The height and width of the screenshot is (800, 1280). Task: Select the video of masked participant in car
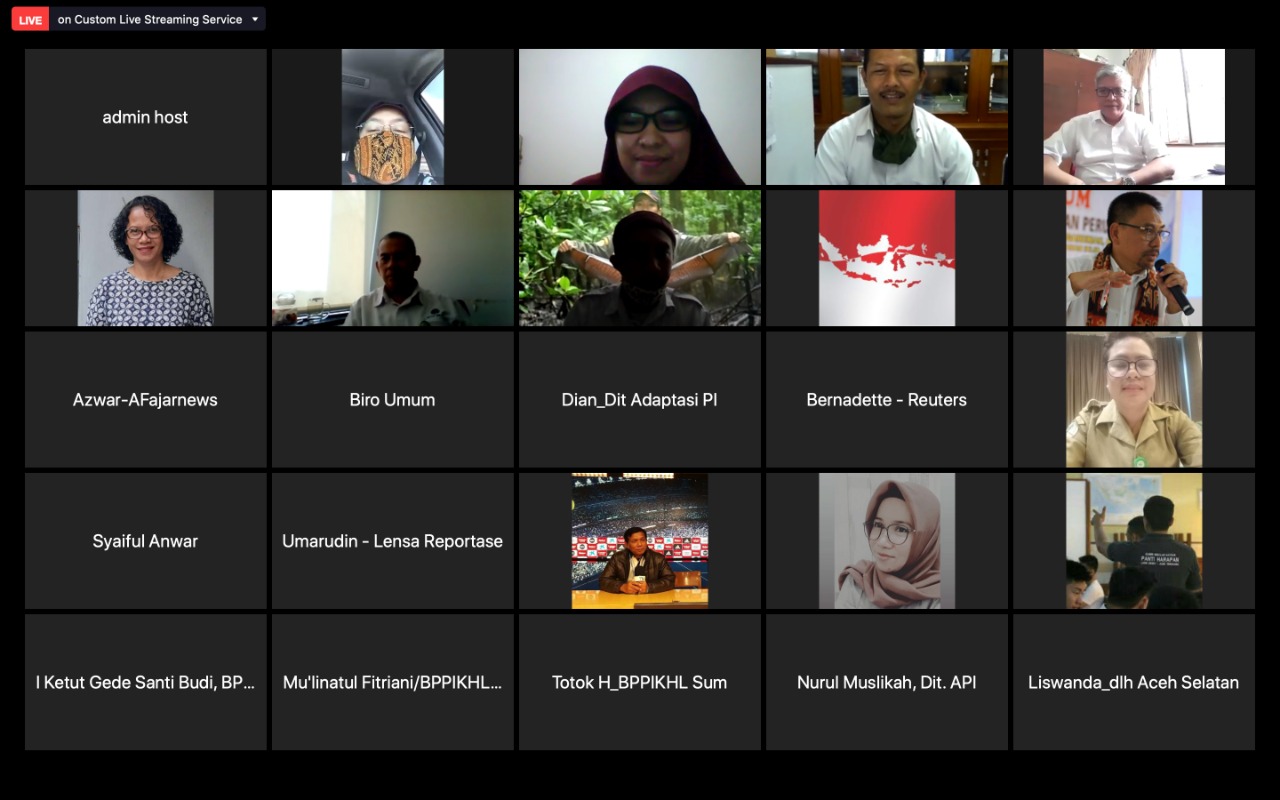tap(392, 117)
